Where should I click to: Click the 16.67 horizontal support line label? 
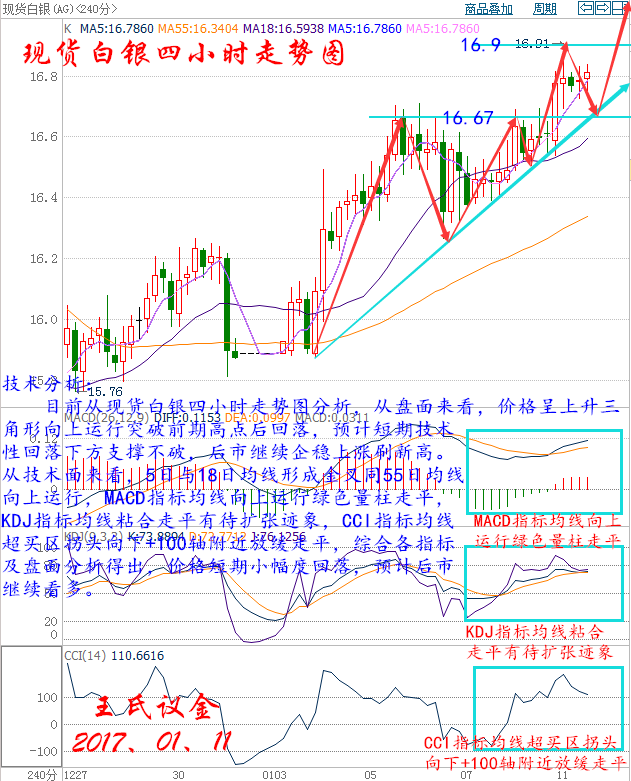point(468,118)
